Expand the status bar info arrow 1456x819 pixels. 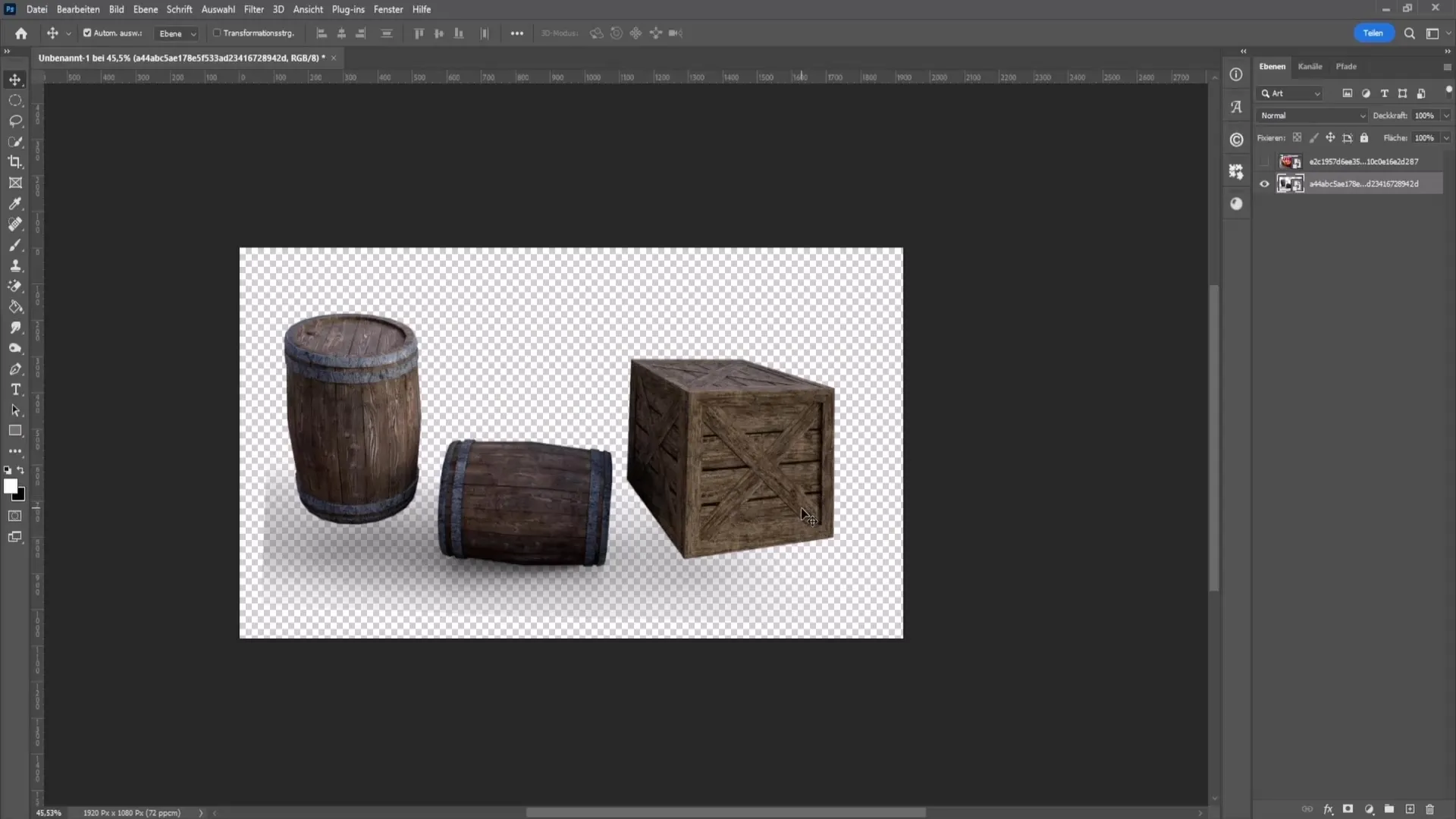pyautogui.click(x=201, y=812)
